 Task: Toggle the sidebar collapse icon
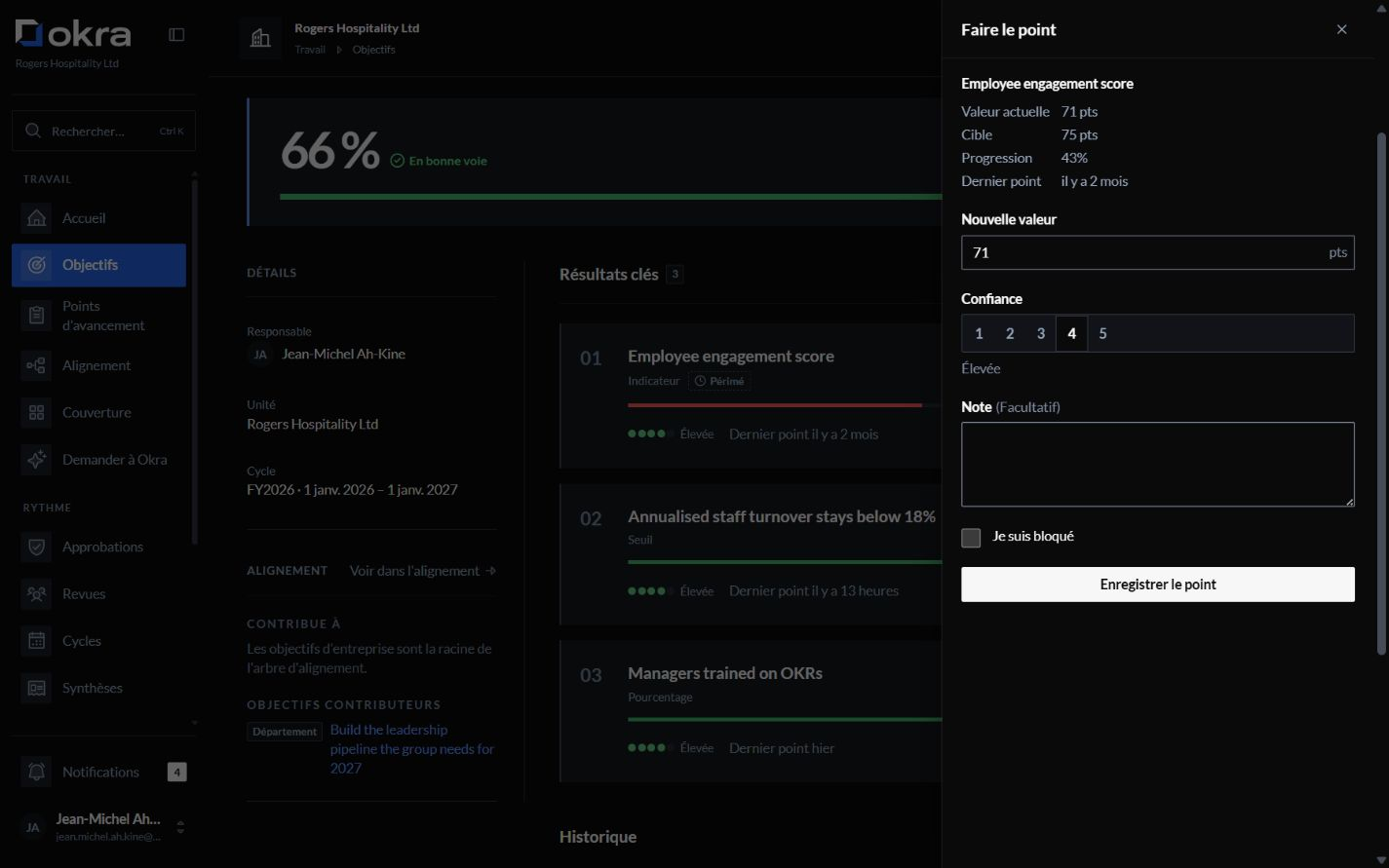click(x=176, y=35)
